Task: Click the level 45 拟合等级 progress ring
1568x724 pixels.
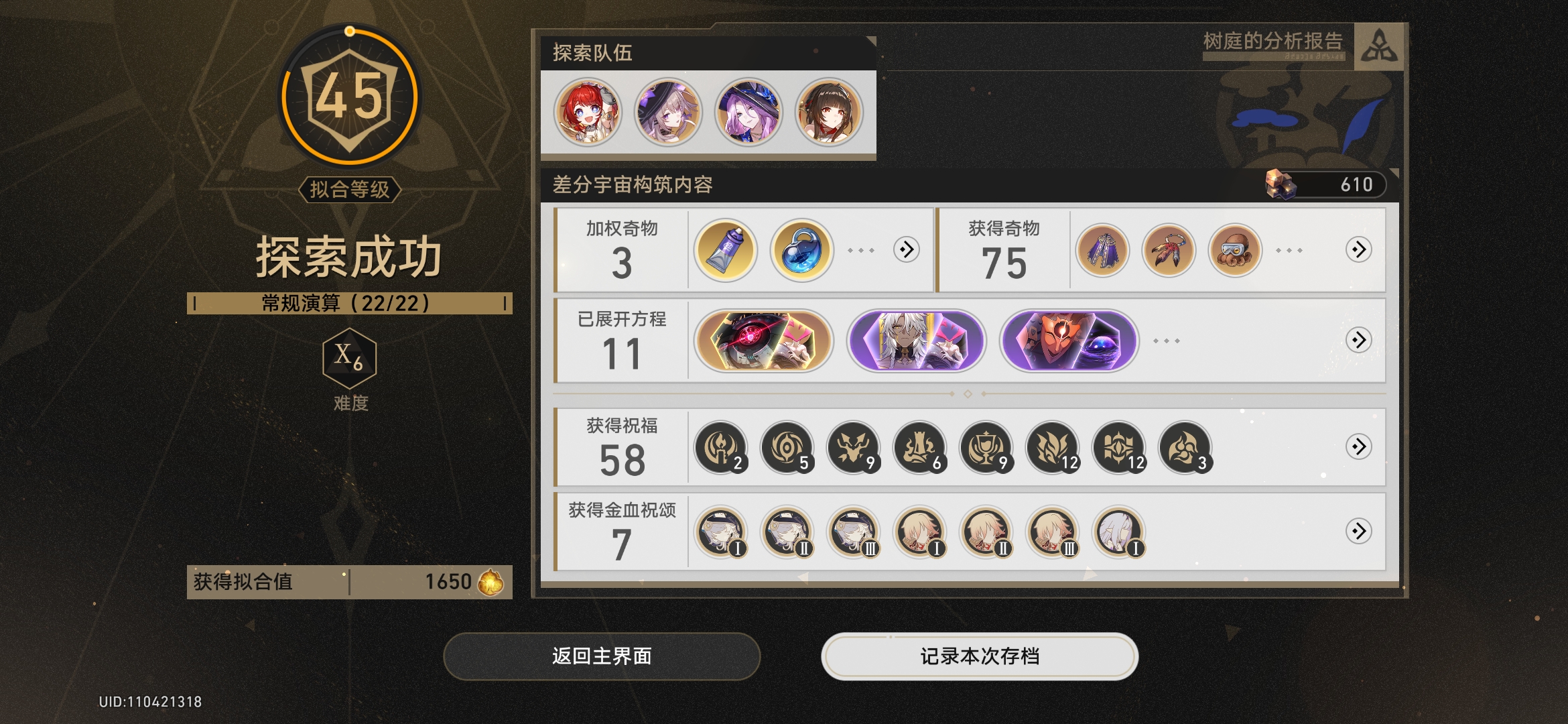Action: point(349,96)
